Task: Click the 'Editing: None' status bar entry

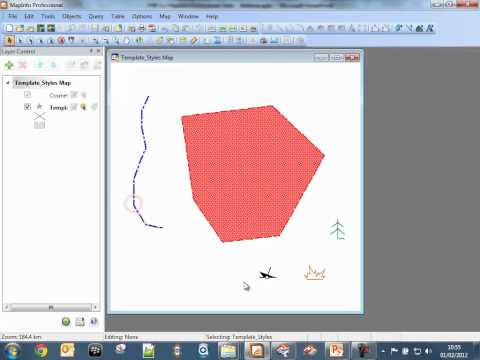Action: point(121,337)
